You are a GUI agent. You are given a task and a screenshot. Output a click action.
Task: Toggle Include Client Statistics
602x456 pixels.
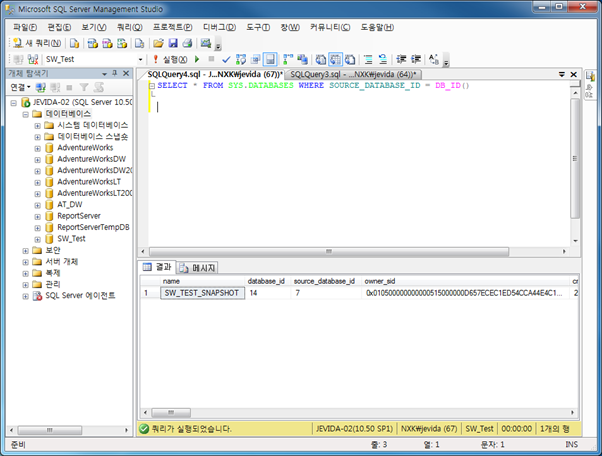pos(303,59)
